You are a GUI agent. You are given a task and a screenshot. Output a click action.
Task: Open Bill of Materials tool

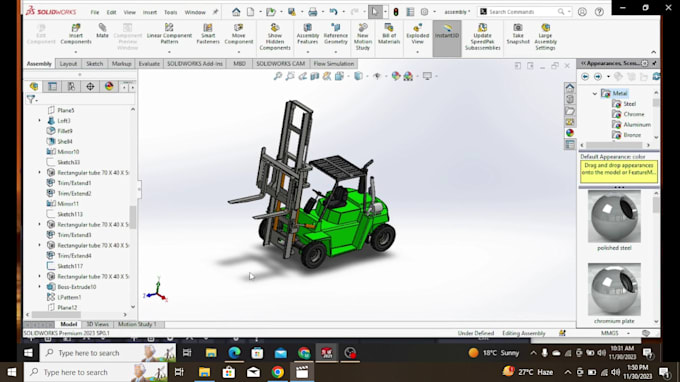[389, 34]
